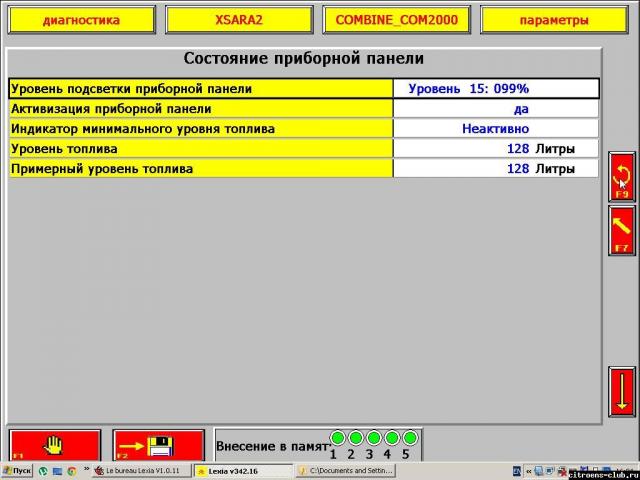
Task: Select memory slot 2 indicator
Action: (356, 438)
